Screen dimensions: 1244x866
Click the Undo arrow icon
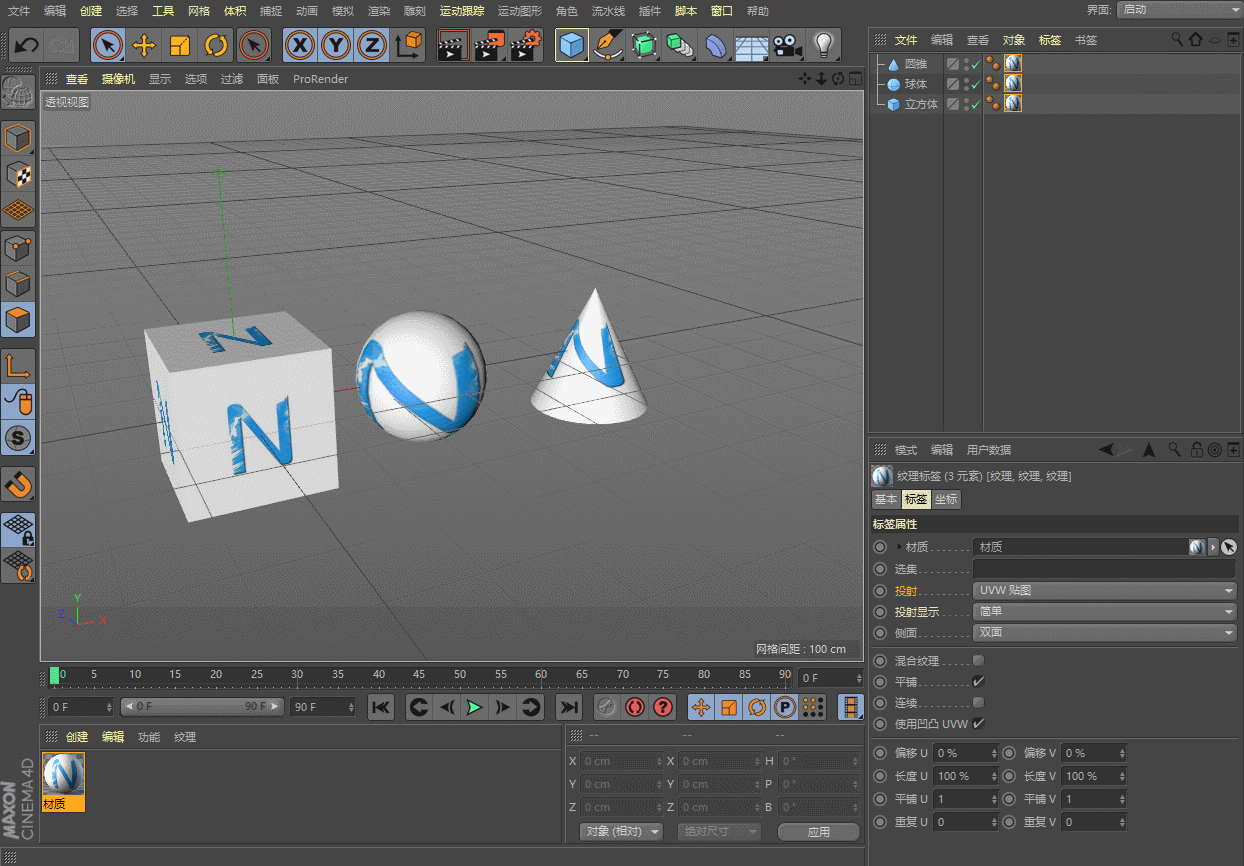(x=27, y=45)
